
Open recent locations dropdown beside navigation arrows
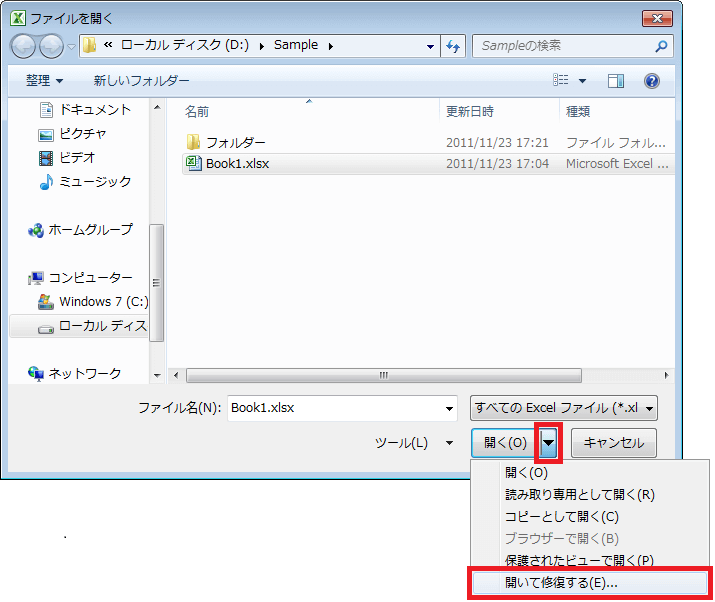[x=71, y=46]
